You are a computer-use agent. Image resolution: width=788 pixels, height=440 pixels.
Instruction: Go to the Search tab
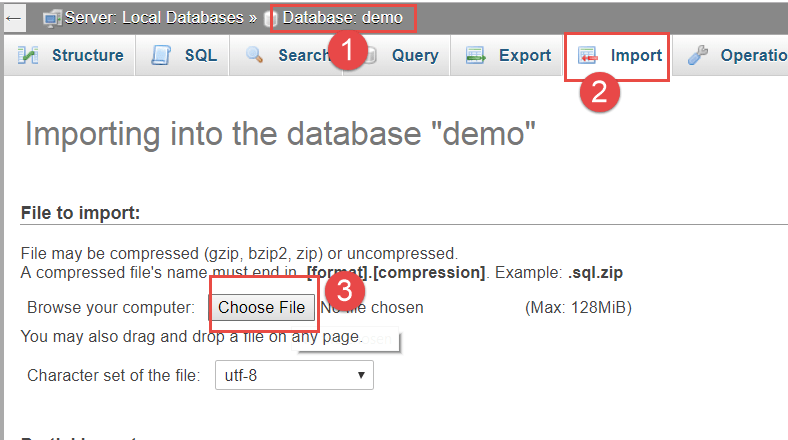point(302,56)
